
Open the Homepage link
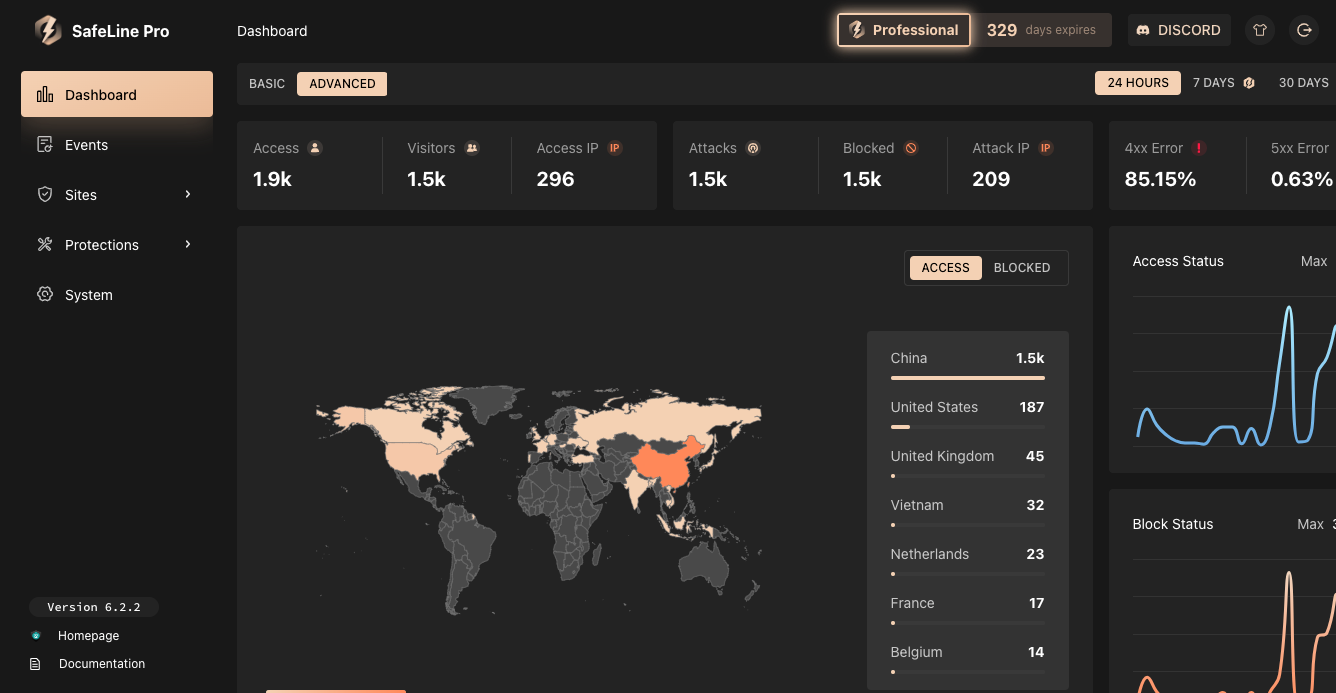pyautogui.click(x=88, y=636)
